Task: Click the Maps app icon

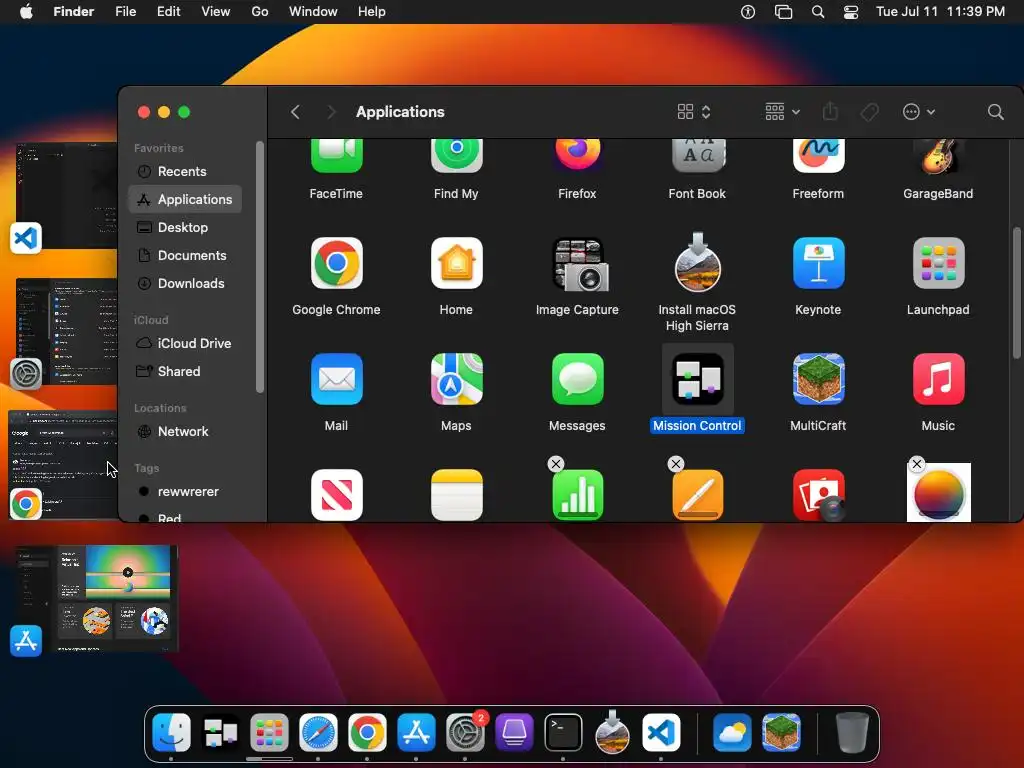Action: pos(456,379)
